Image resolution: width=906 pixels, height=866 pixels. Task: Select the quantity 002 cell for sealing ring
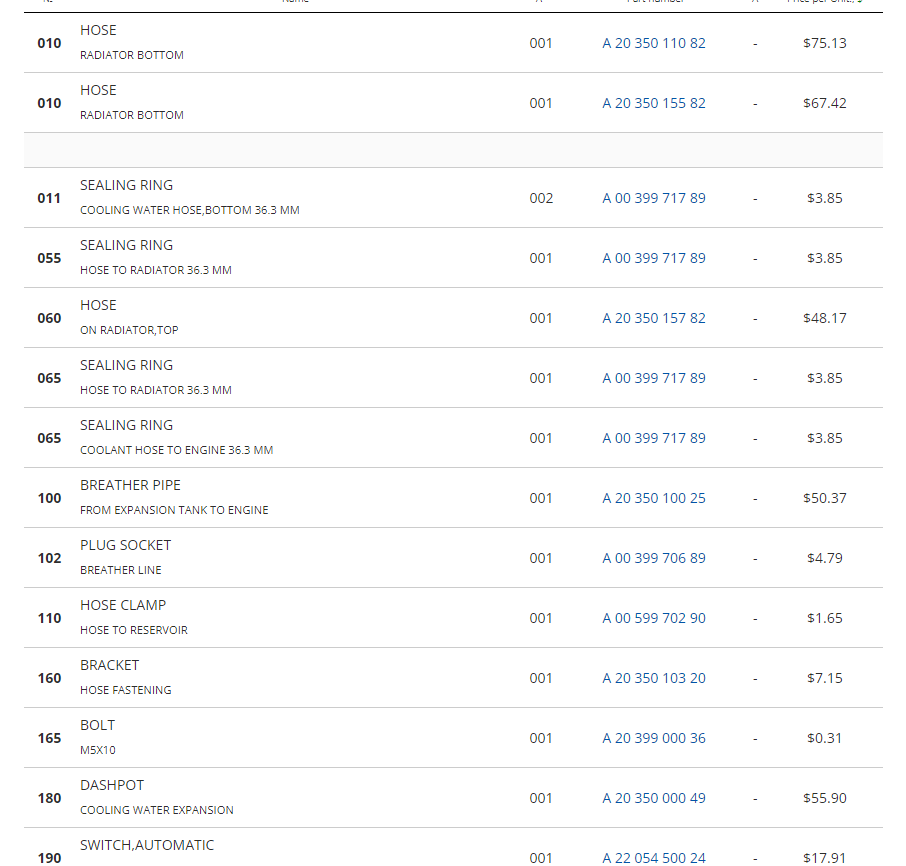[x=541, y=198]
